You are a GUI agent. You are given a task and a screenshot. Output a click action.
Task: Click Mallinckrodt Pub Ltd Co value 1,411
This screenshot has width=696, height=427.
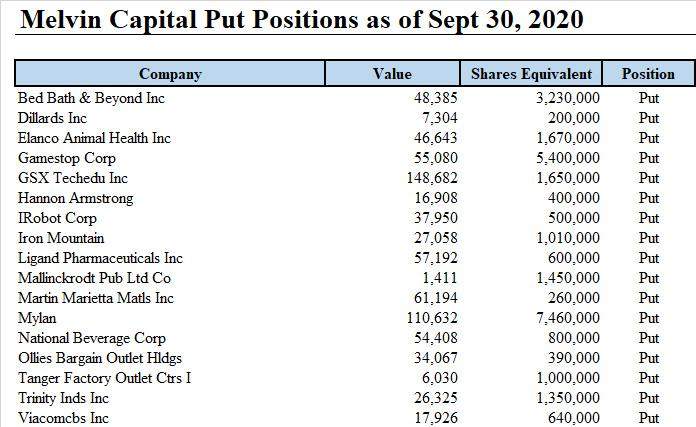point(439,278)
